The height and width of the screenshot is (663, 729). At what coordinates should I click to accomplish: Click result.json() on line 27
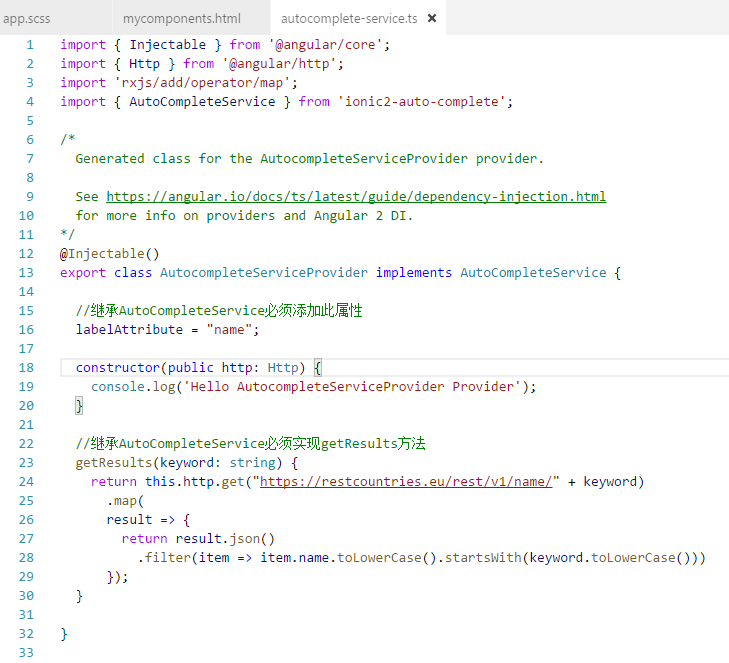[x=225, y=539]
